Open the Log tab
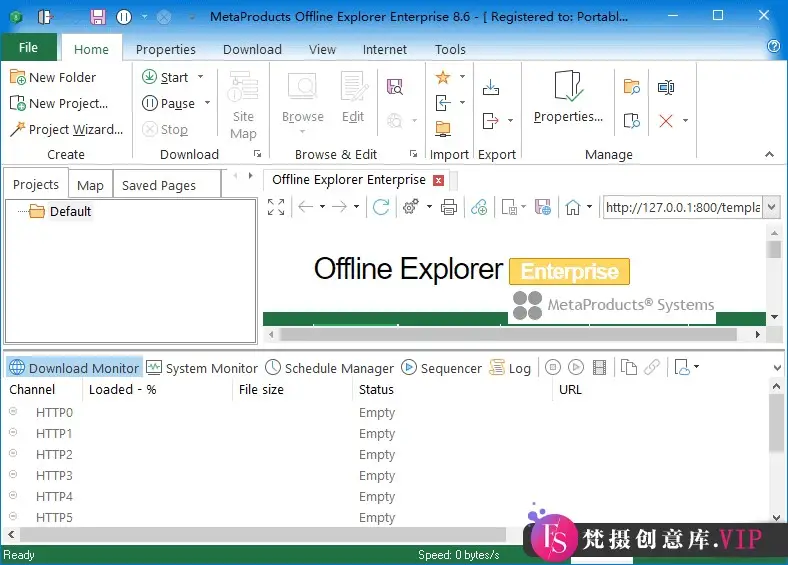The width and height of the screenshot is (788, 565). click(510, 368)
